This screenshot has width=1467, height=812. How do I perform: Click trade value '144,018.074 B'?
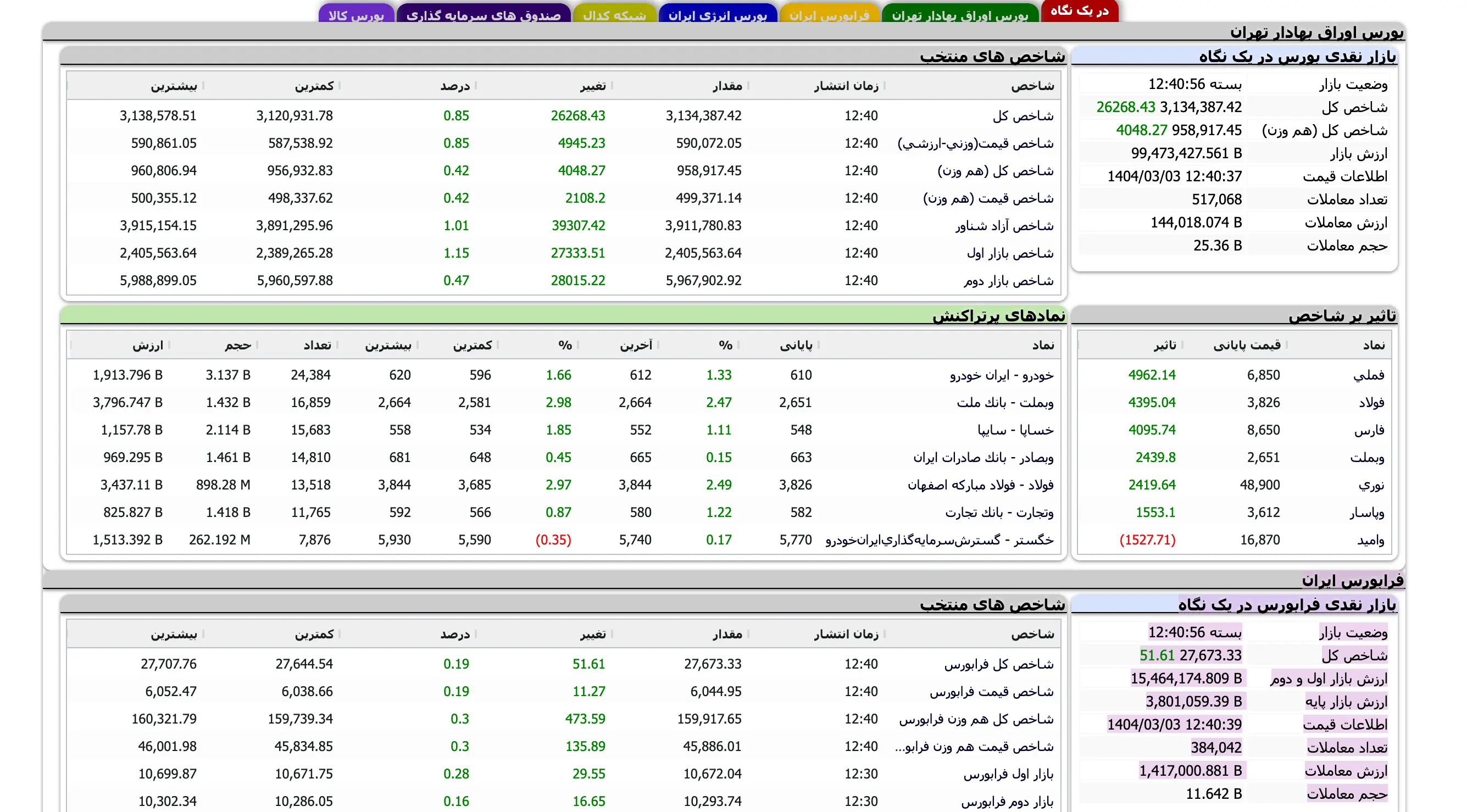pyautogui.click(x=1196, y=222)
